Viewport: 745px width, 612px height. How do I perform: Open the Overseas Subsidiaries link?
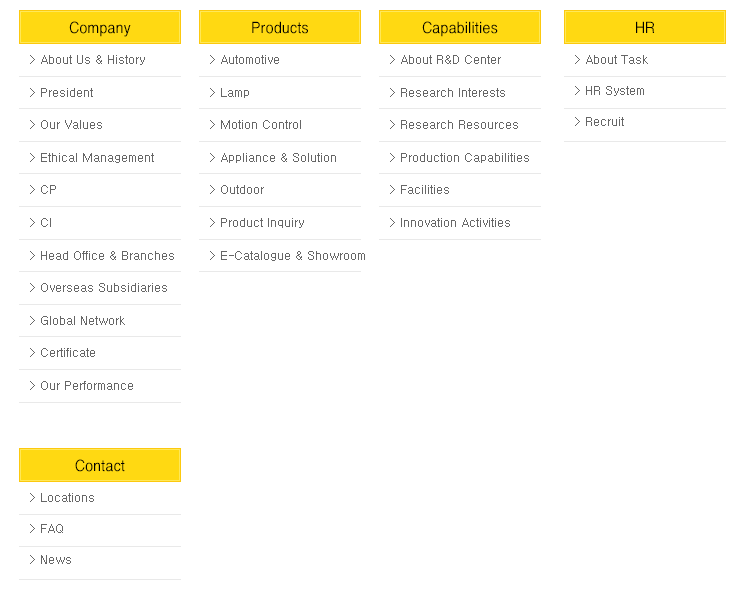click(103, 288)
